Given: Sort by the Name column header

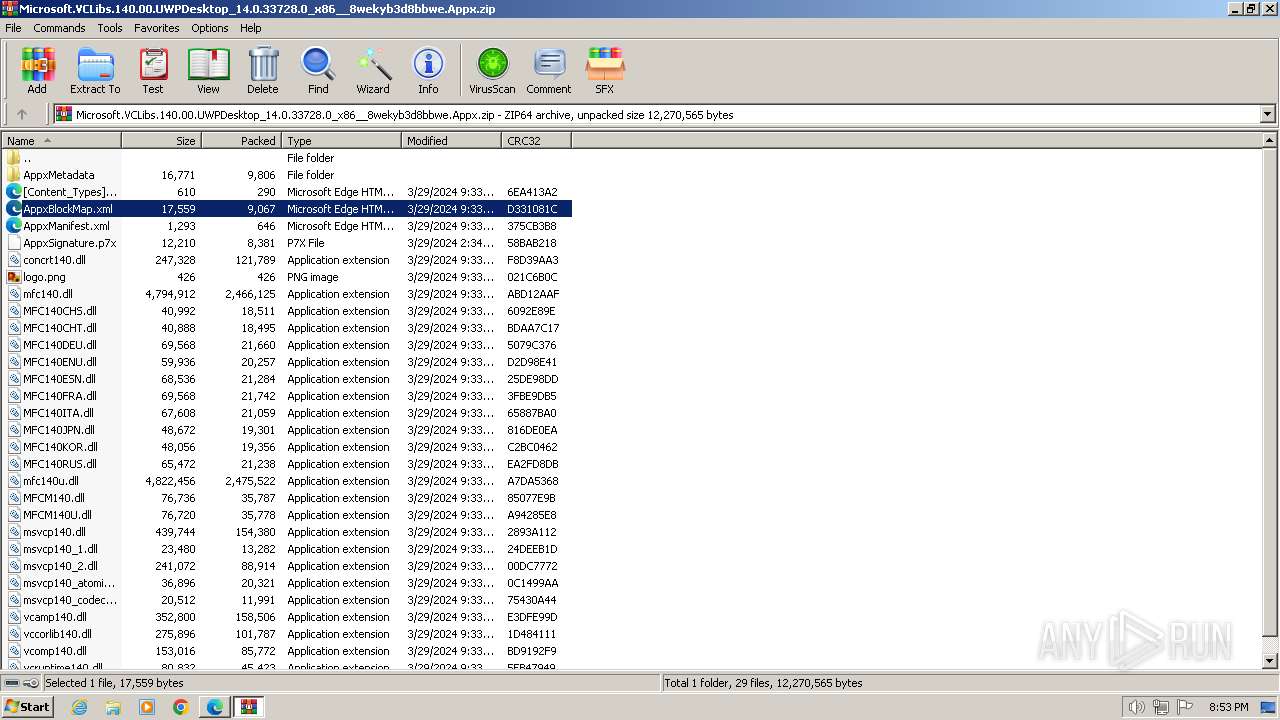Looking at the screenshot, I should click(62, 141).
